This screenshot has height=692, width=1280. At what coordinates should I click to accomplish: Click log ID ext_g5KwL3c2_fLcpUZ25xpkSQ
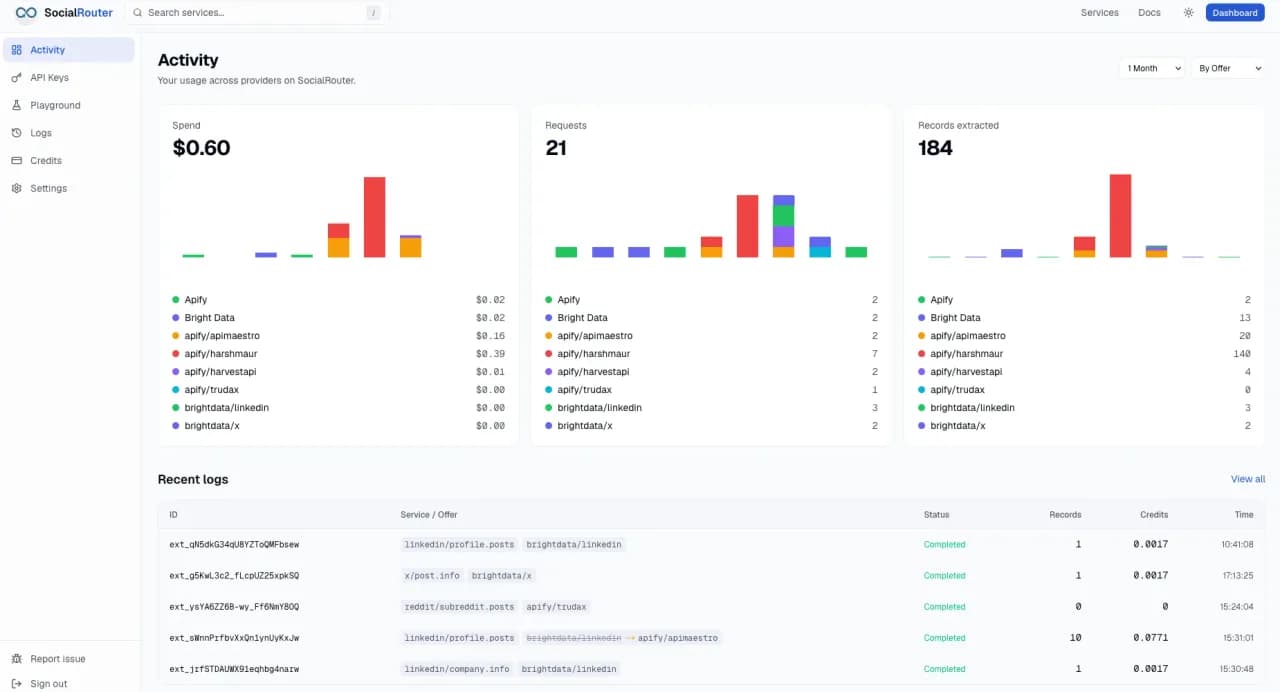coord(234,576)
